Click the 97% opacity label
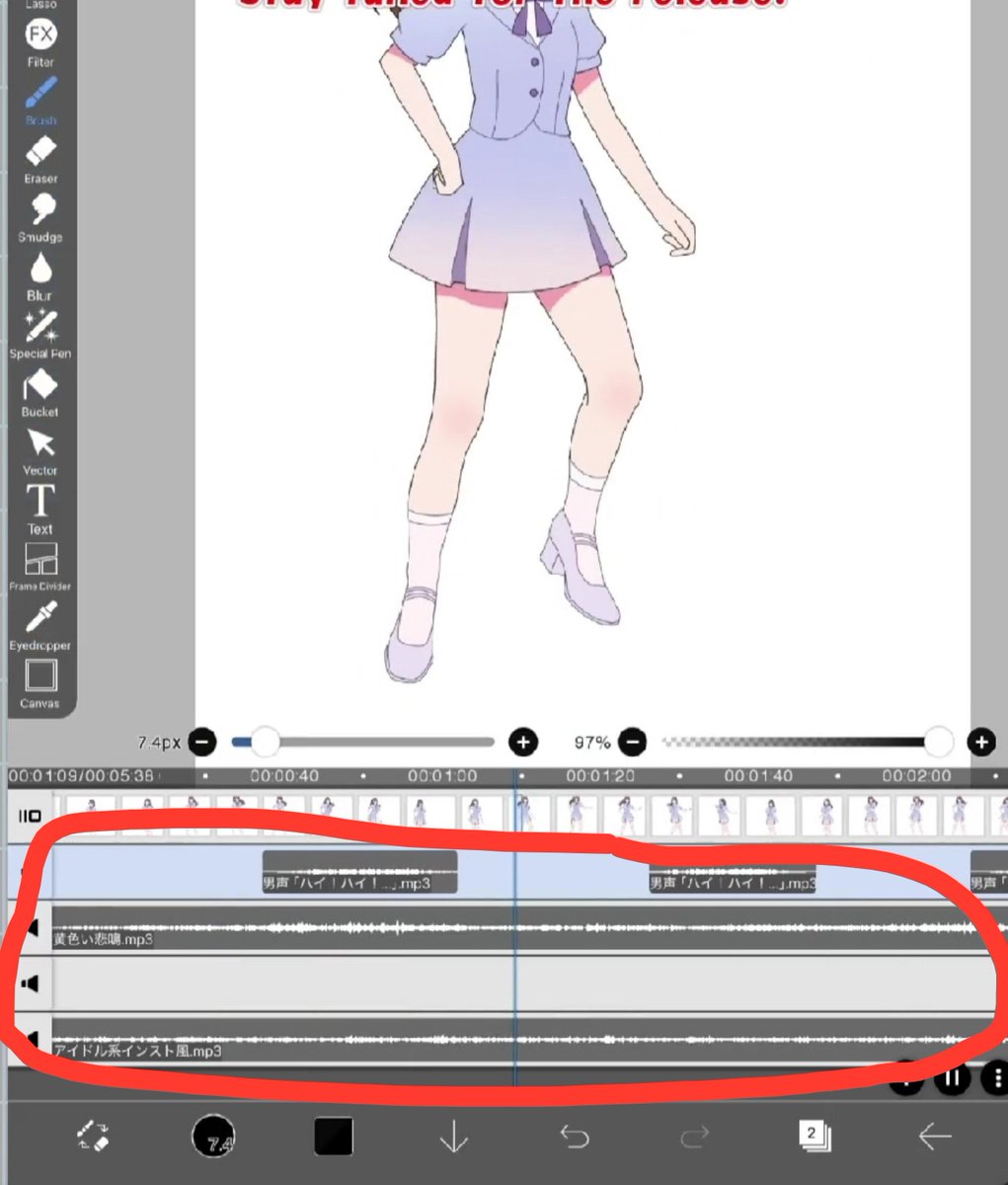Screen dimensions: 1008x1185 pos(592,742)
